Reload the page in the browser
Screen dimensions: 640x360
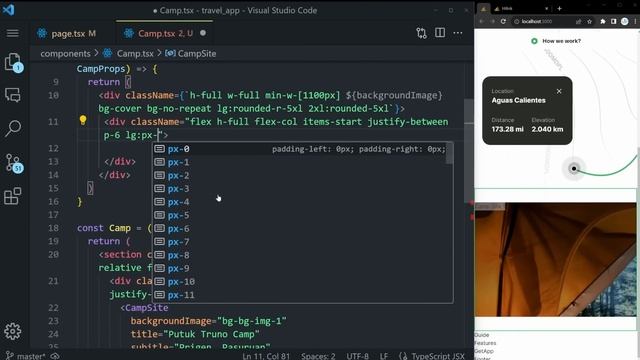tap(503, 21)
